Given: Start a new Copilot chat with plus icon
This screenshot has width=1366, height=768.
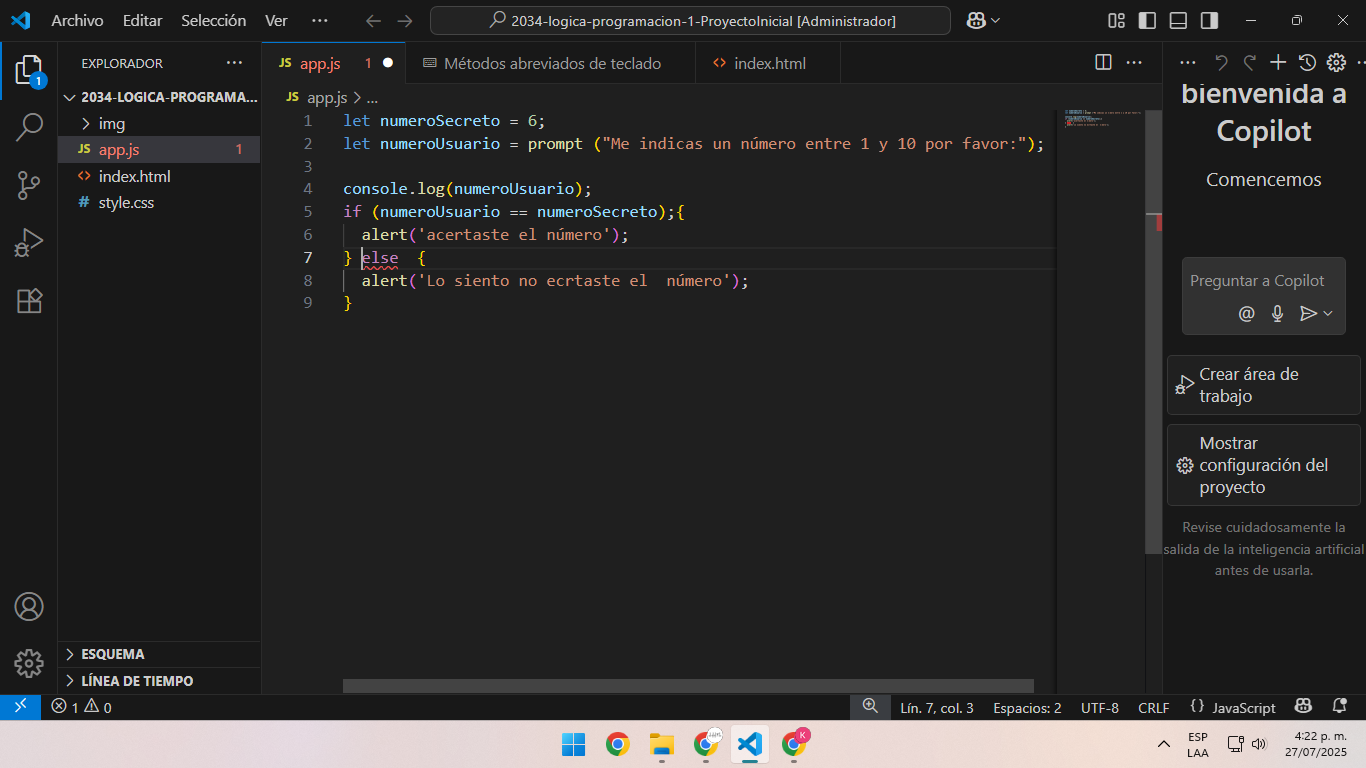Looking at the screenshot, I should pos(1278,62).
